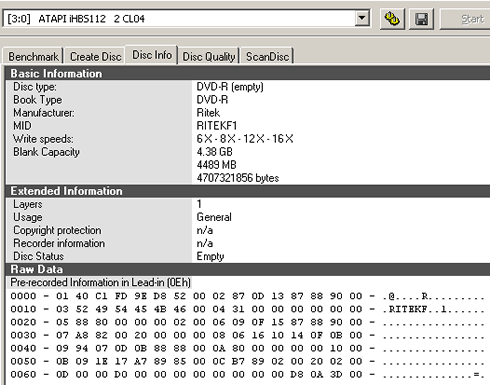Select the 'Empty' disc status value

tap(210, 256)
